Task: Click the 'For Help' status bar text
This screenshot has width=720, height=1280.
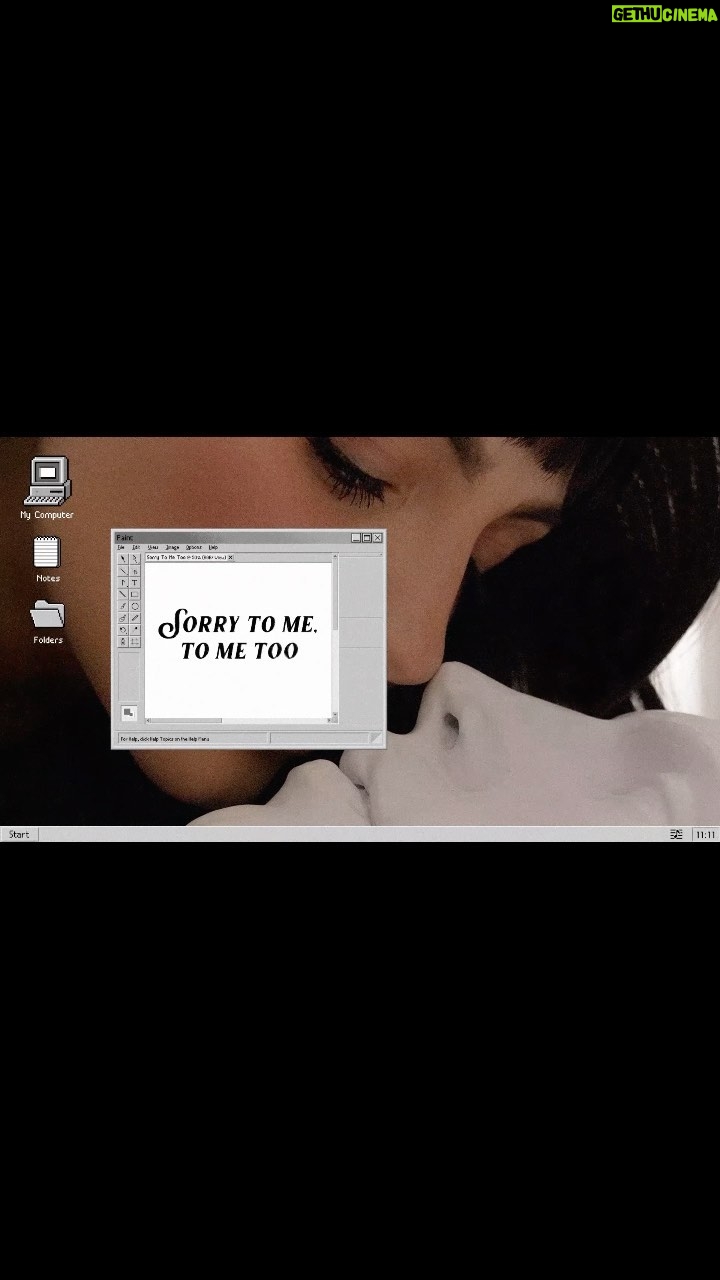Action: pyautogui.click(x=165, y=739)
